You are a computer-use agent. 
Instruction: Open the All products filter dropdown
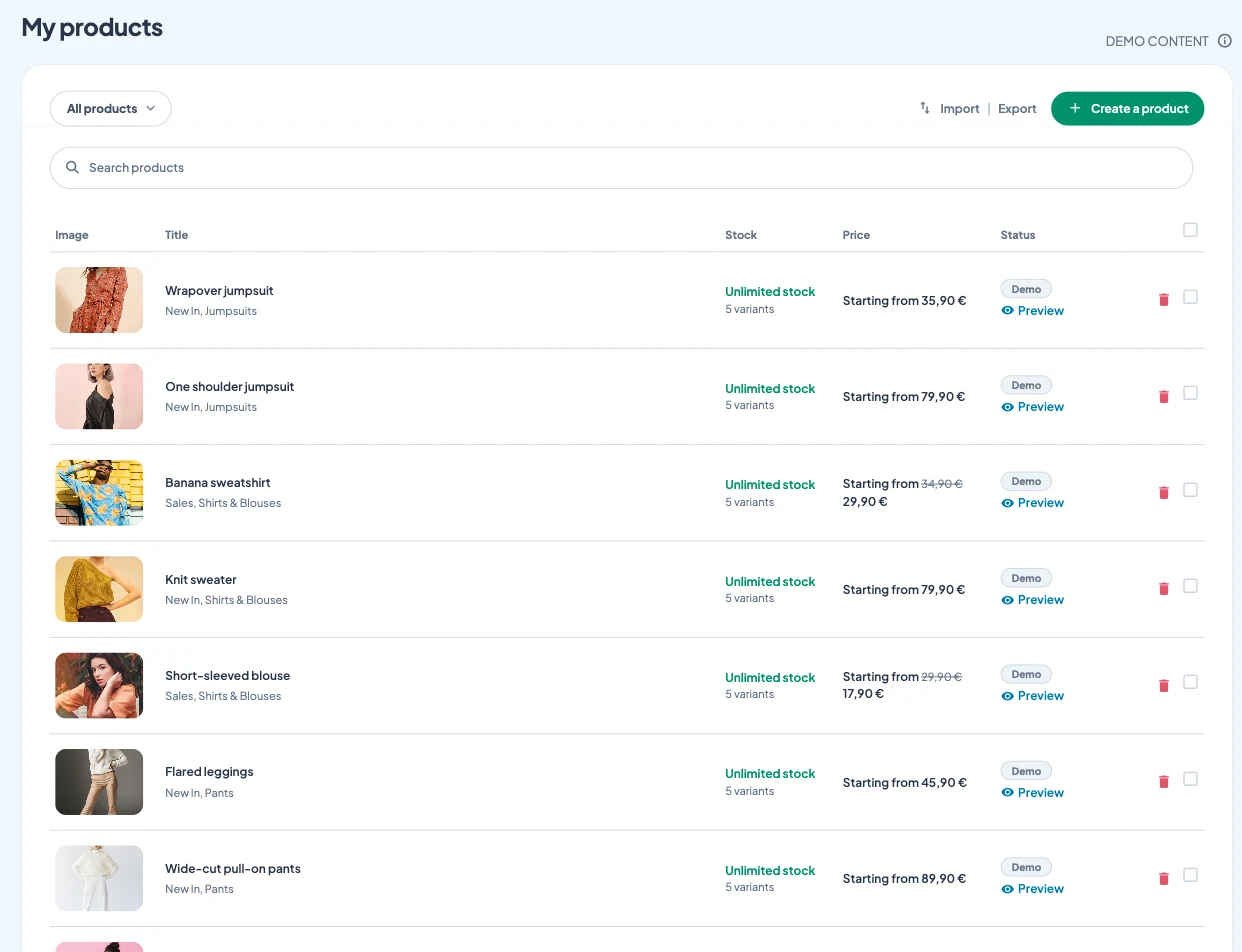coord(111,109)
